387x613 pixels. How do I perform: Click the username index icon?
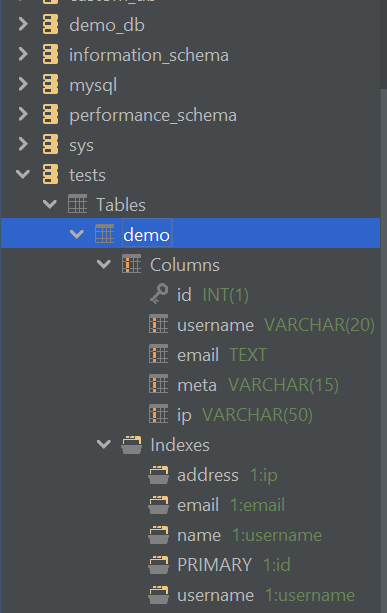[x=158, y=595]
